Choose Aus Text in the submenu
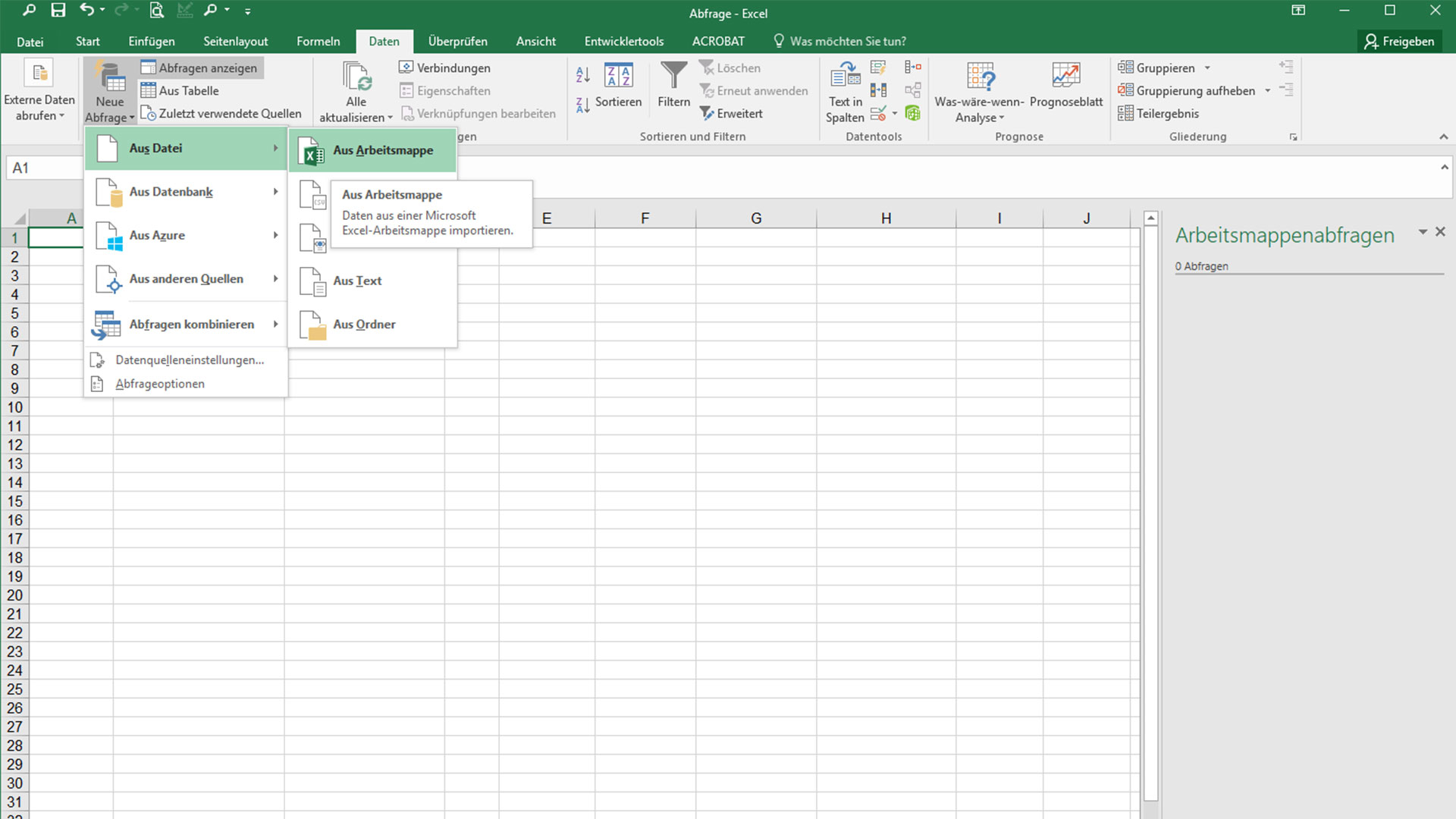This screenshot has width=1456, height=819. tap(356, 281)
